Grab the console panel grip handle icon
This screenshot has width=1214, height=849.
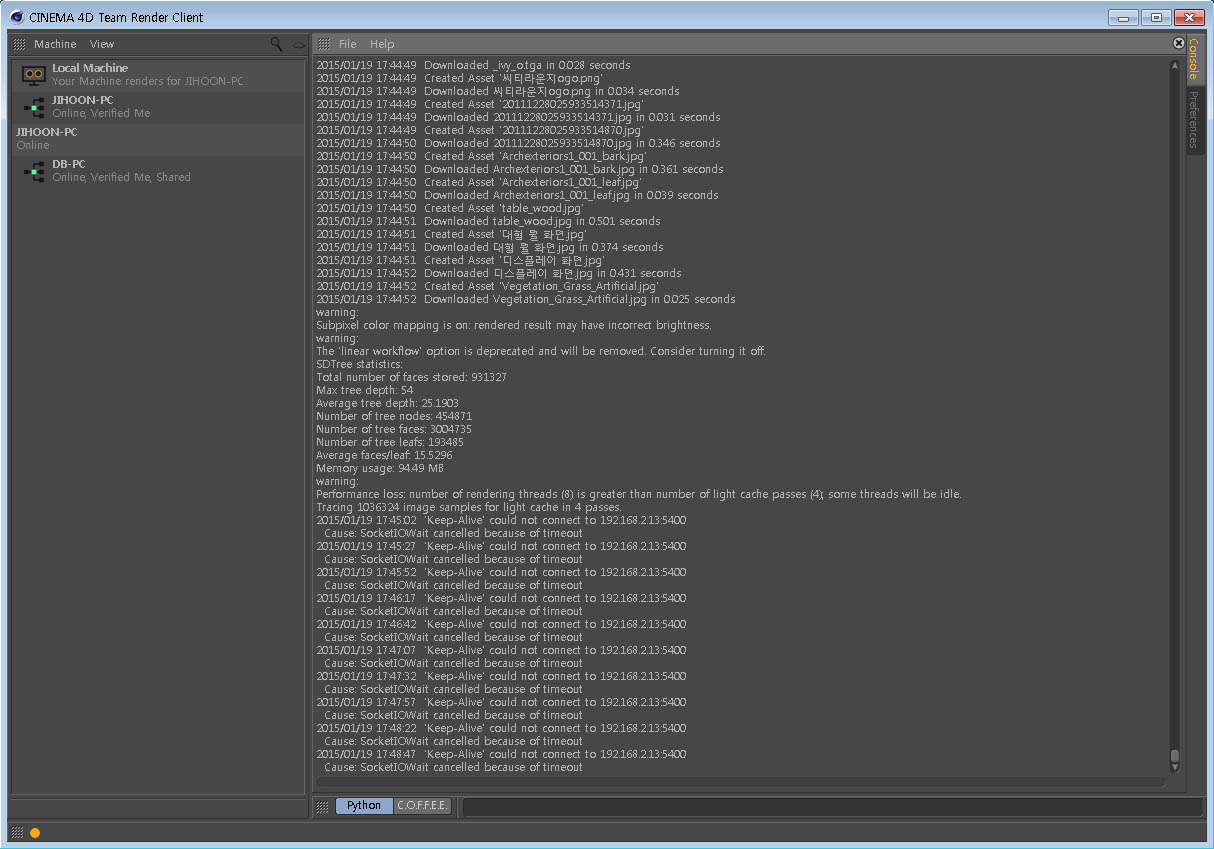point(324,44)
